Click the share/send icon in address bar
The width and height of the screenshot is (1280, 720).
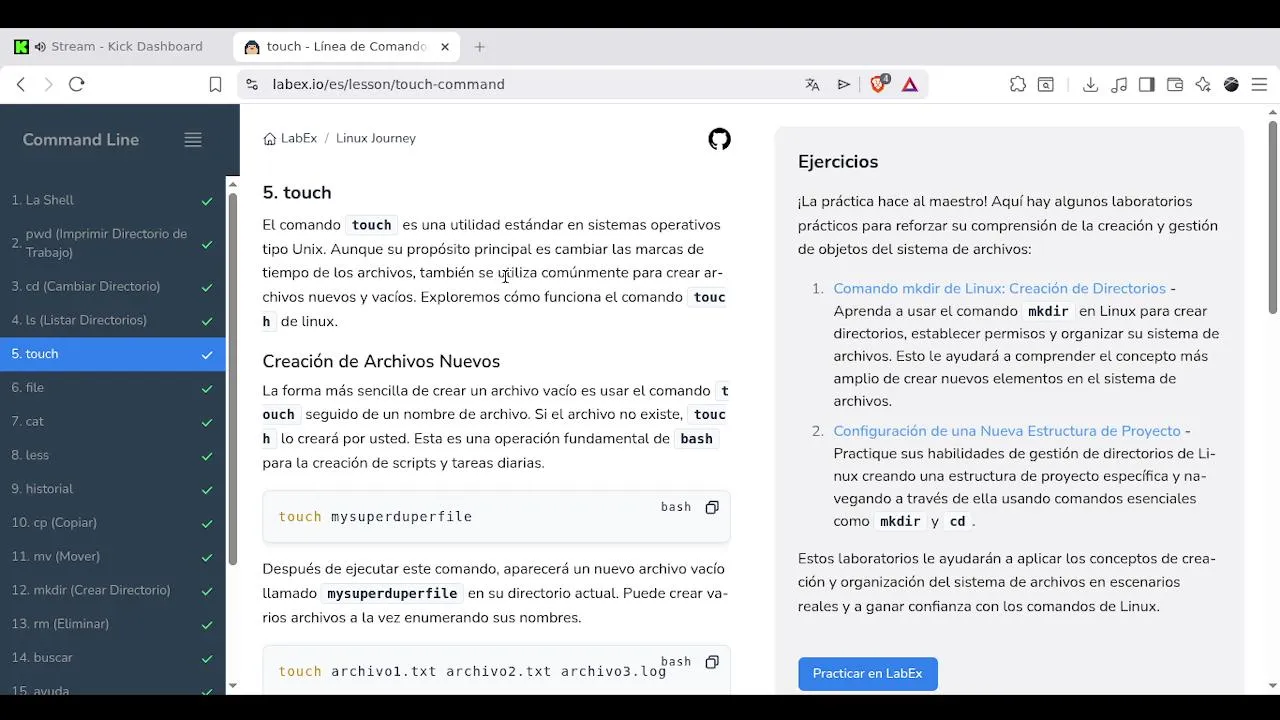[x=844, y=85]
